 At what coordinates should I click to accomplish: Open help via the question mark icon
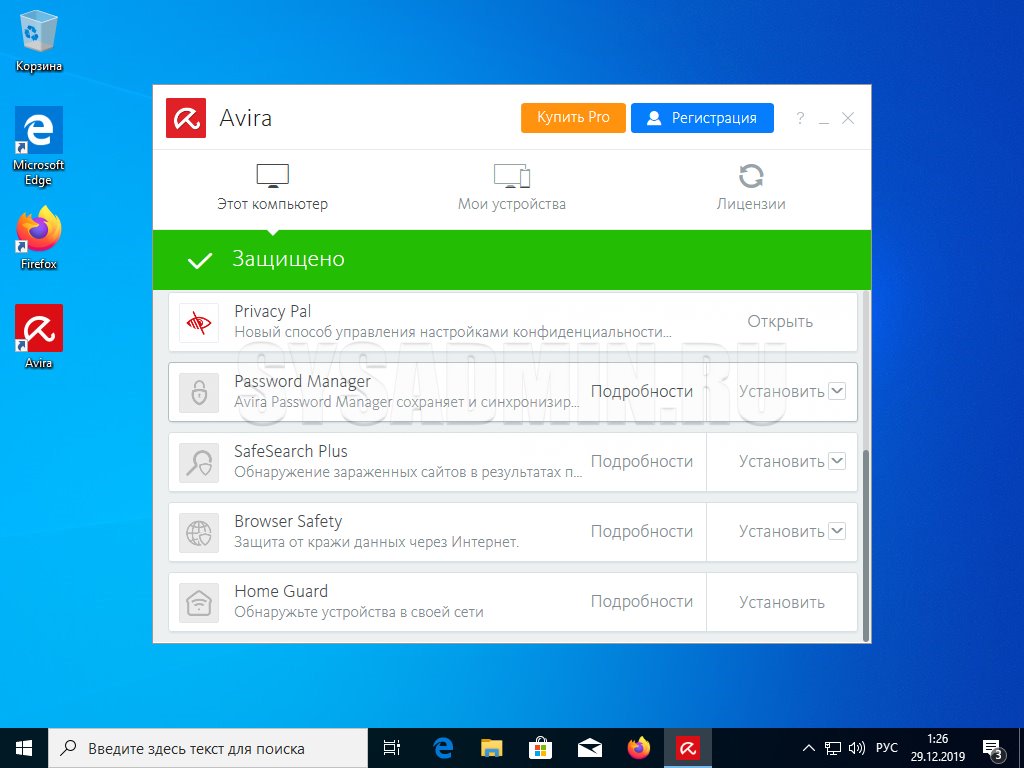[x=800, y=118]
